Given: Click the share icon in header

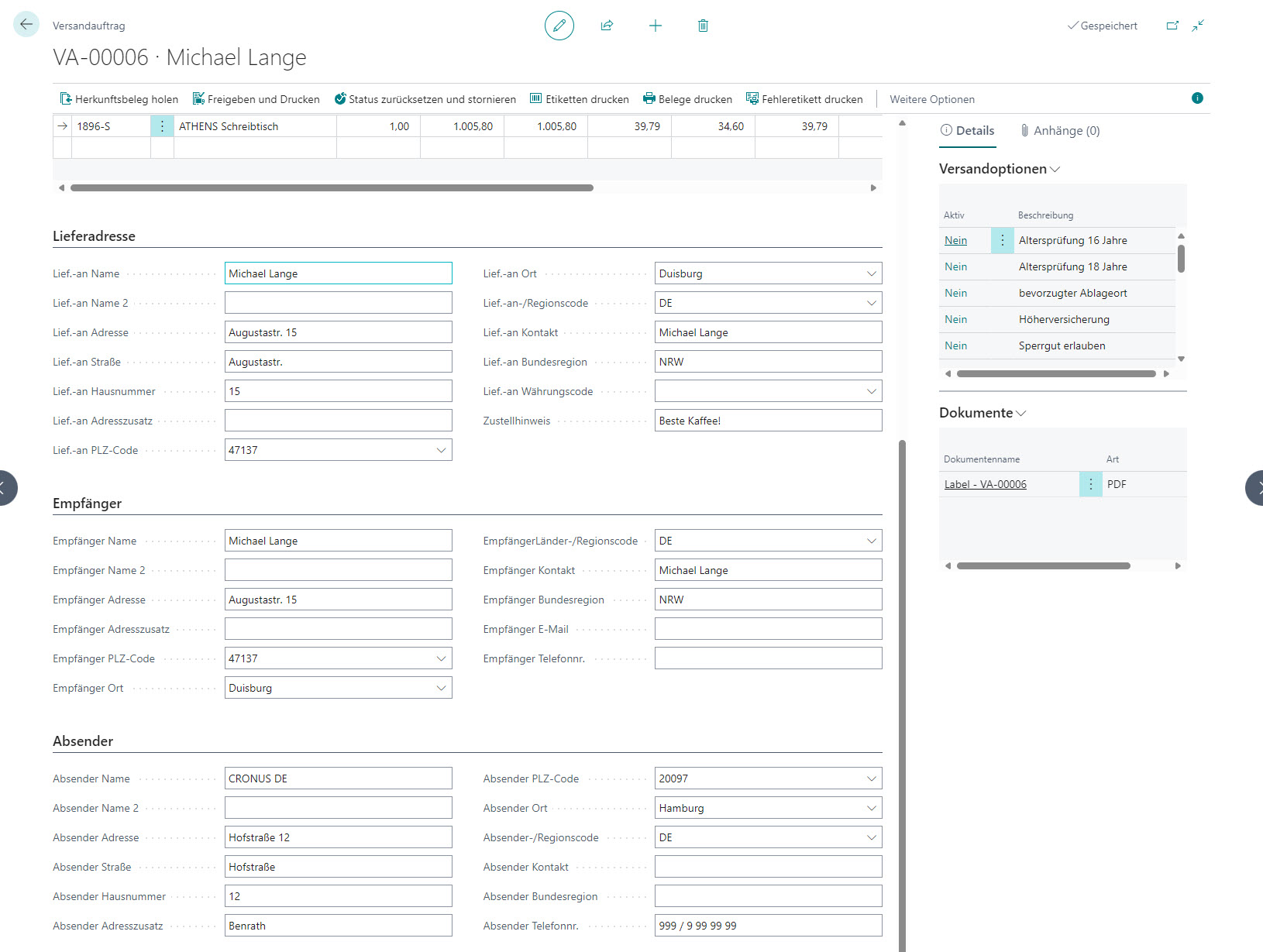Looking at the screenshot, I should tap(607, 26).
